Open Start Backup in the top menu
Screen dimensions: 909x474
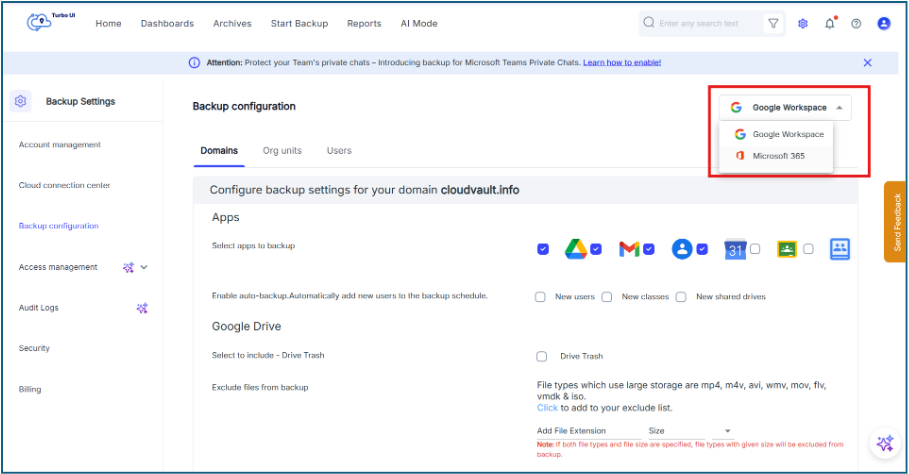point(300,24)
